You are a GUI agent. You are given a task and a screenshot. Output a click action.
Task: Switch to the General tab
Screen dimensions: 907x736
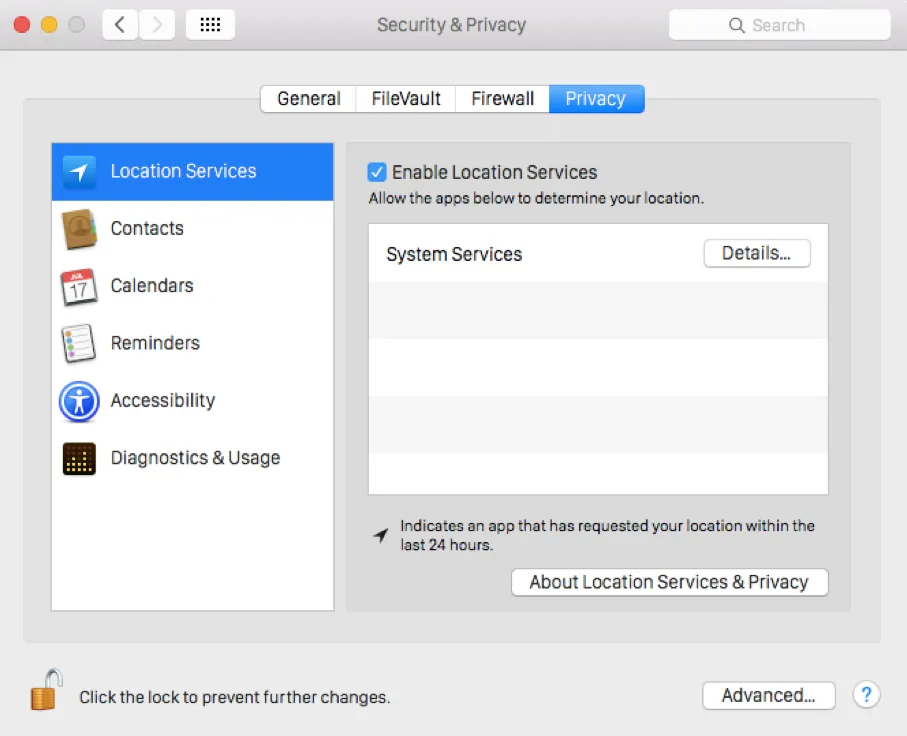coord(309,99)
